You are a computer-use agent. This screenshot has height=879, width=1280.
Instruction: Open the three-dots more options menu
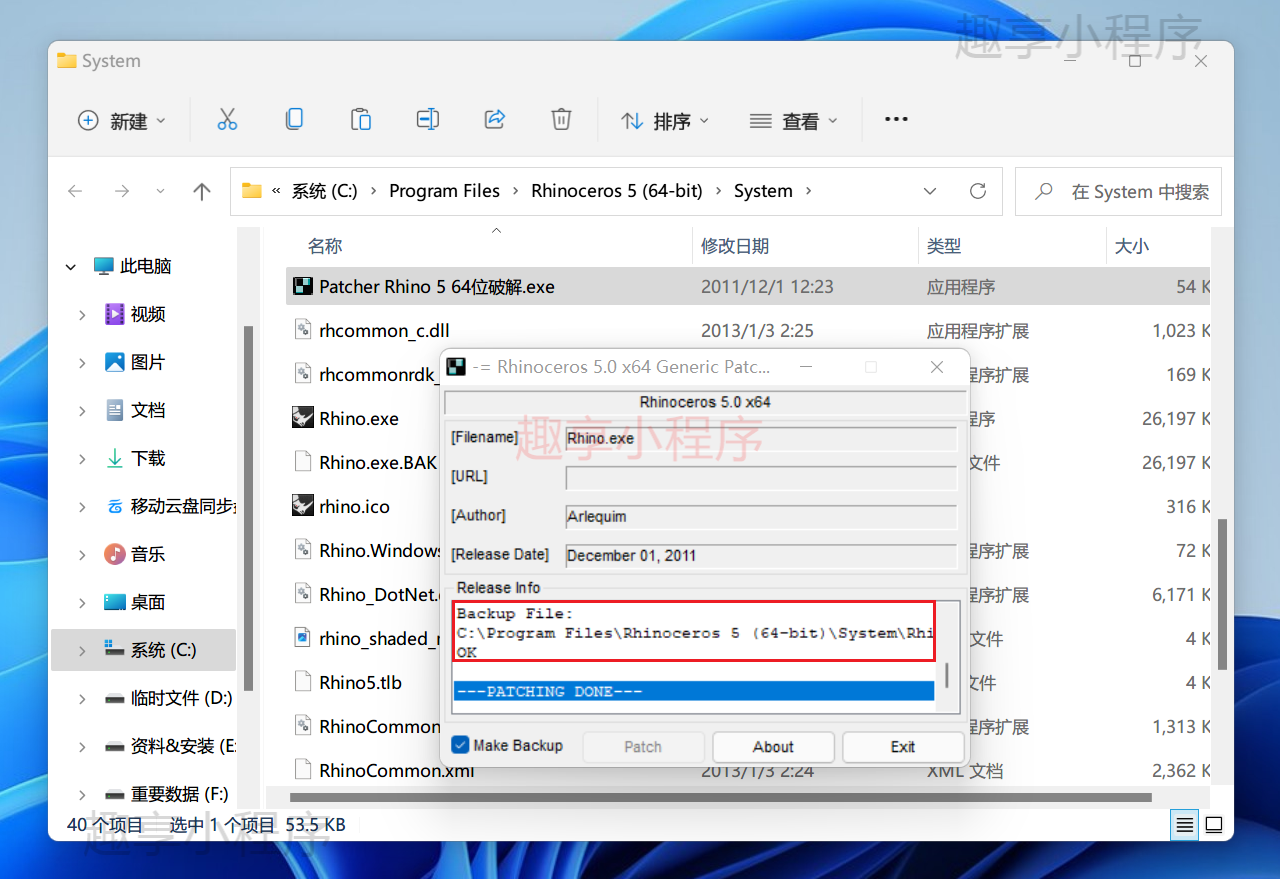tap(896, 120)
